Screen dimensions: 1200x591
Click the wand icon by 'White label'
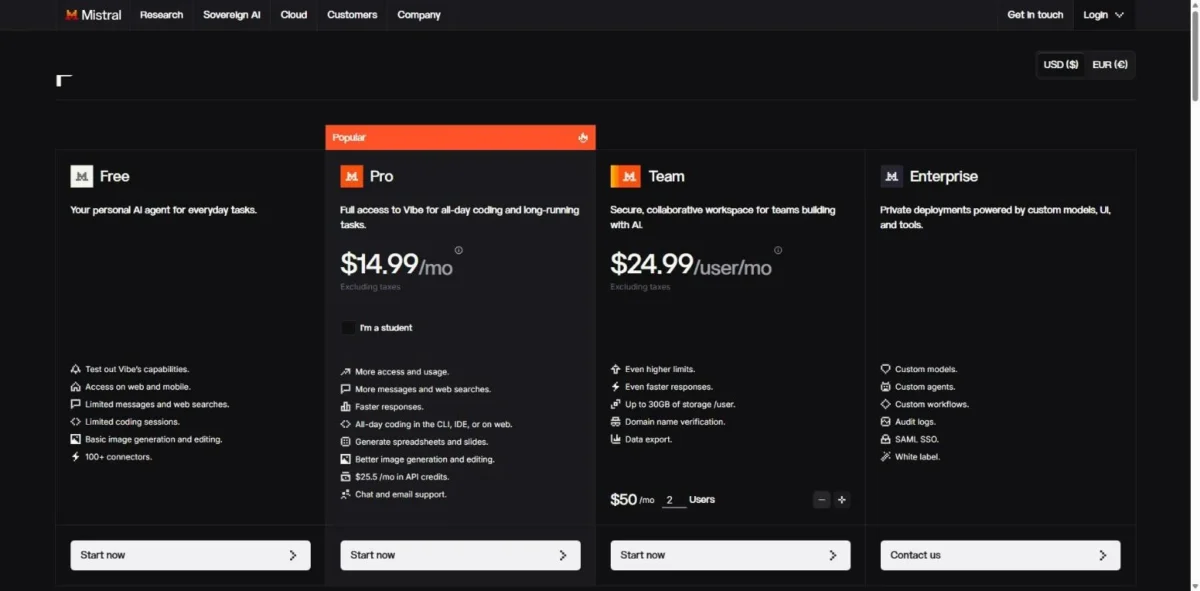click(x=886, y=457)
